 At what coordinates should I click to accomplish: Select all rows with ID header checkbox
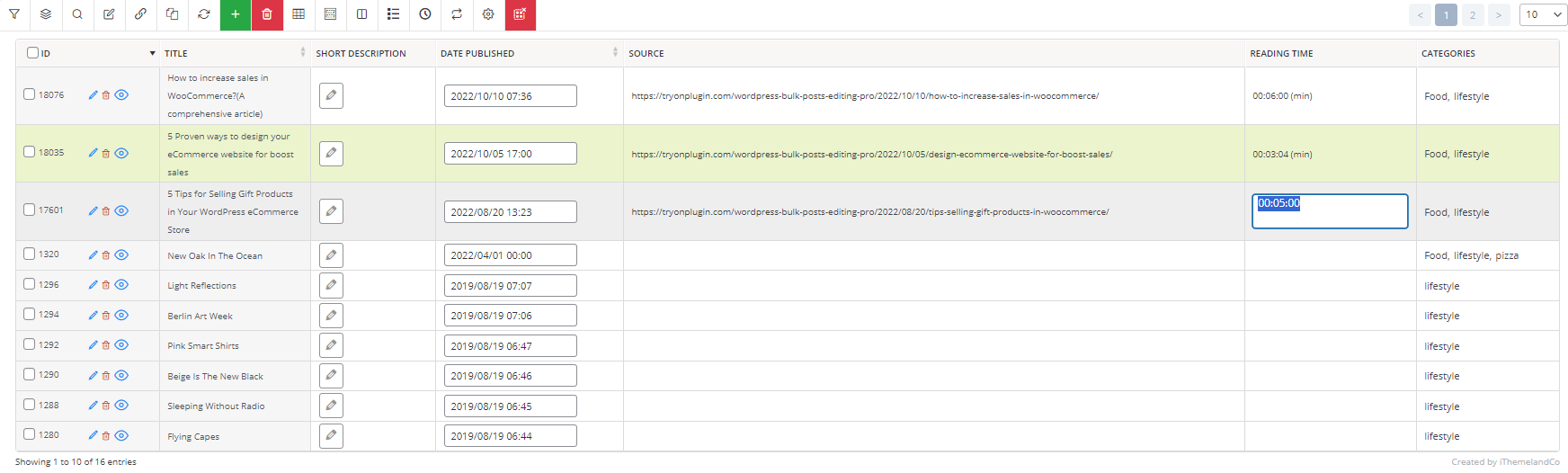tap(32, 53)
